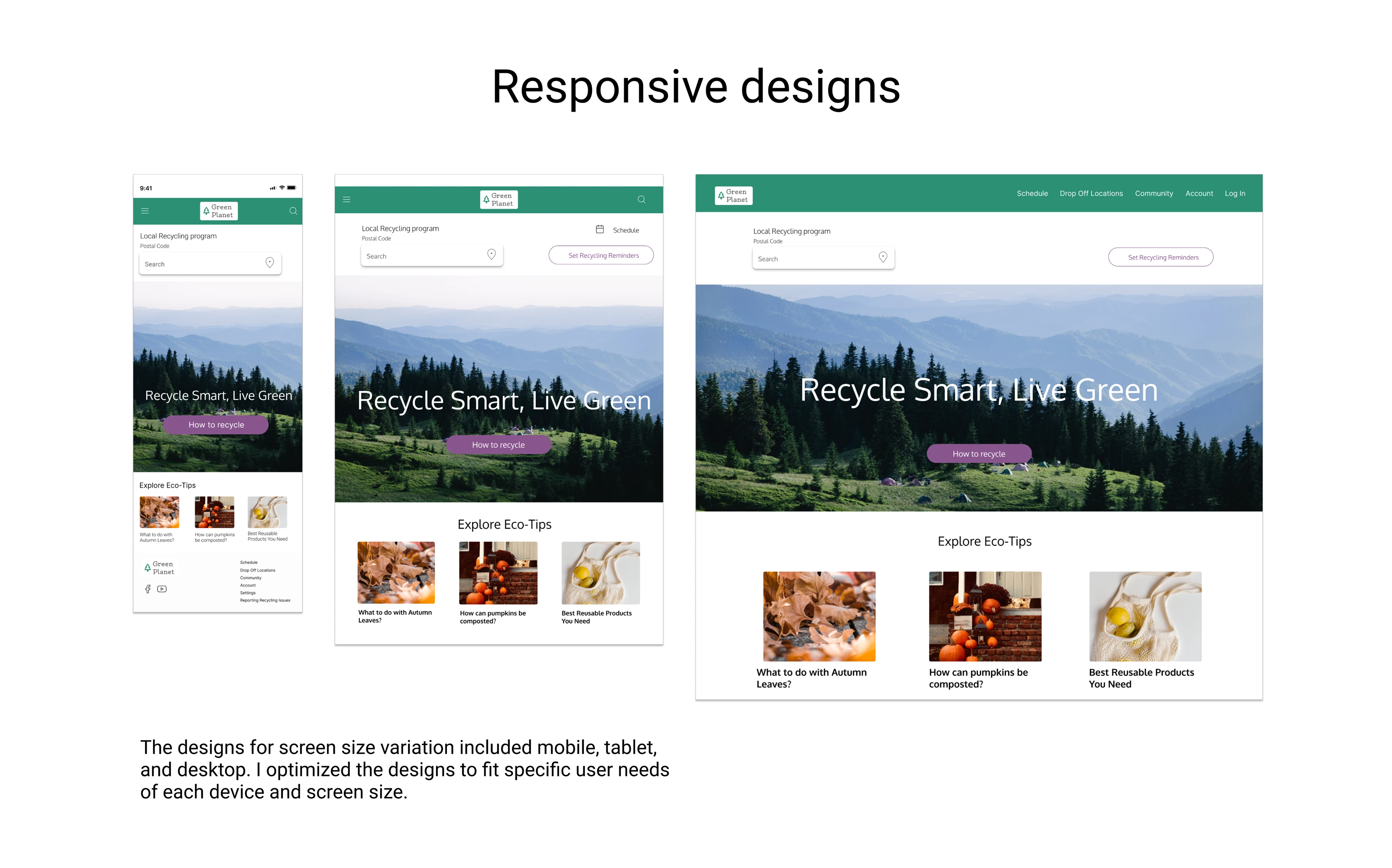Click YouTube icon in mobile footer
1392x868 pixels.
tap(162, 589)
